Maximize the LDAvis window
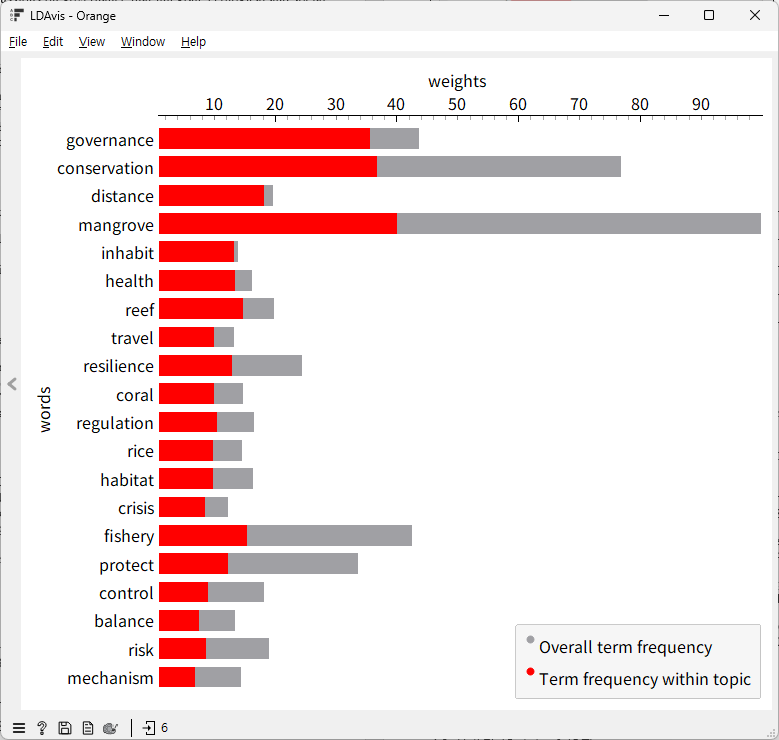This screenshot has width=779, height=740. click(709, 15)
